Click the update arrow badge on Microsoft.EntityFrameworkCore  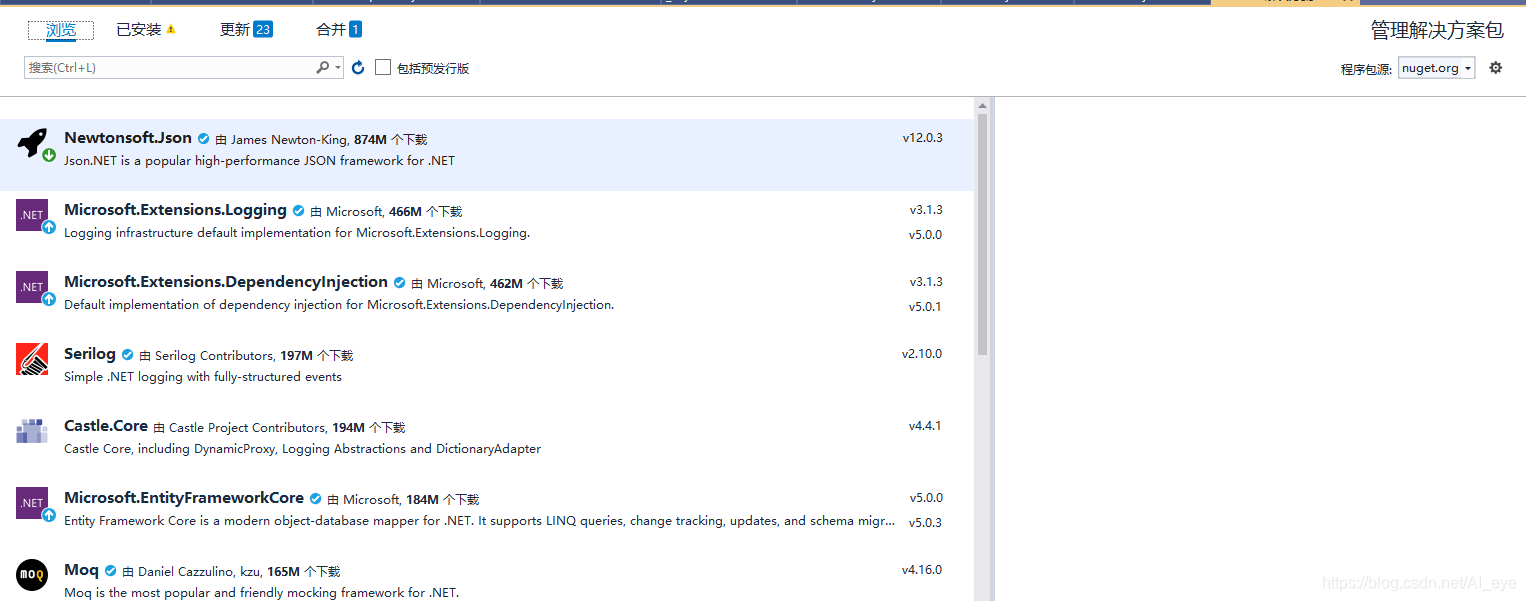[49, 515]
